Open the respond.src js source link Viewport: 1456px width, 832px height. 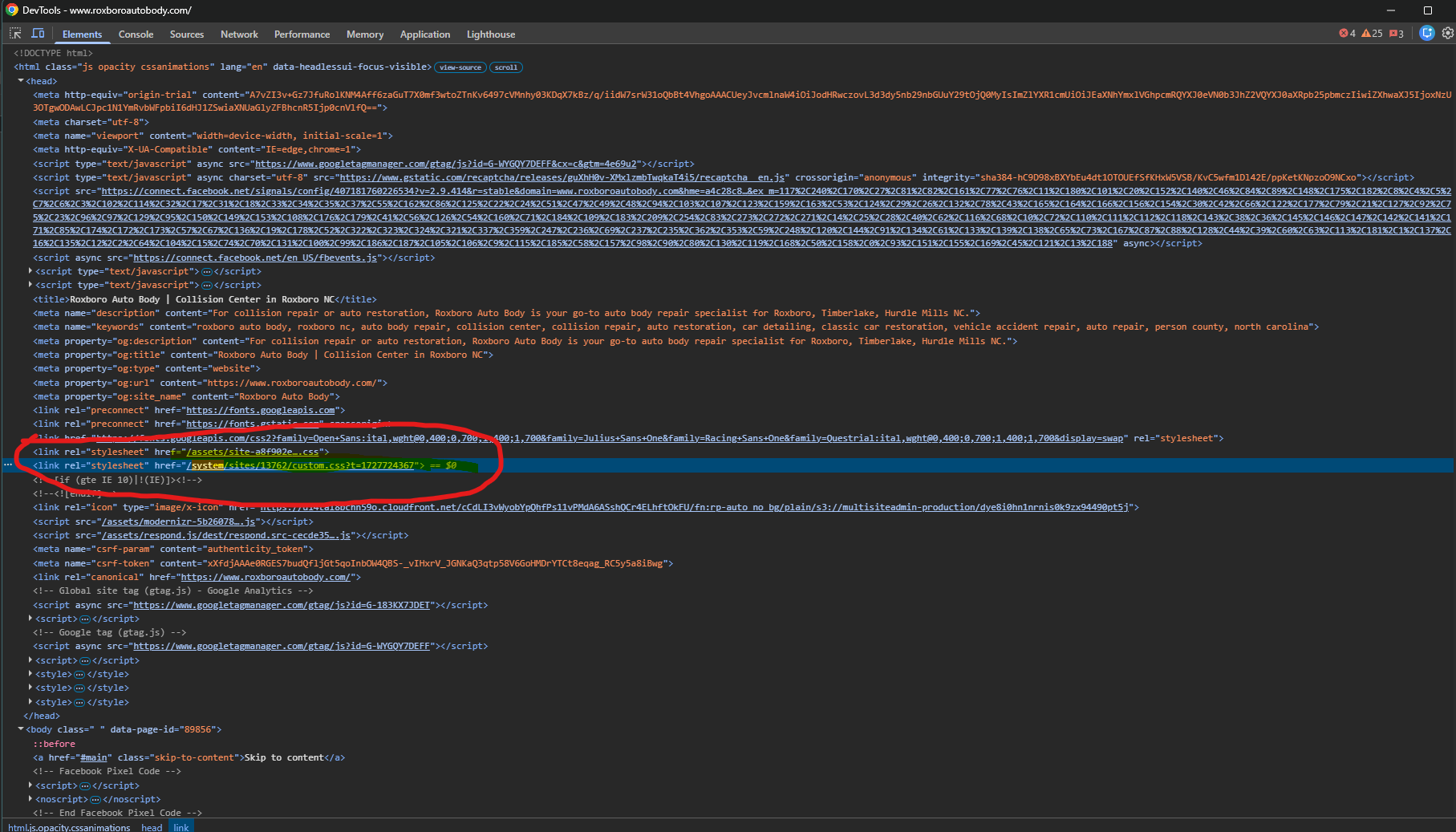point(226,535)
